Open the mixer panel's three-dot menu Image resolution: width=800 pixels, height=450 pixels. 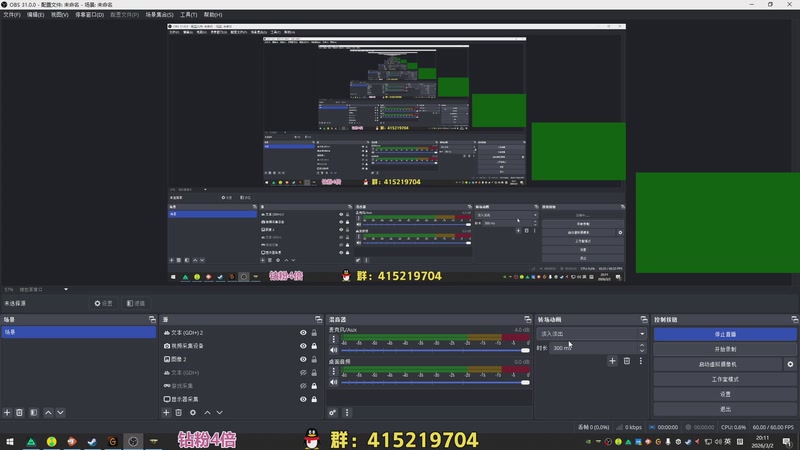click(347, 412)
